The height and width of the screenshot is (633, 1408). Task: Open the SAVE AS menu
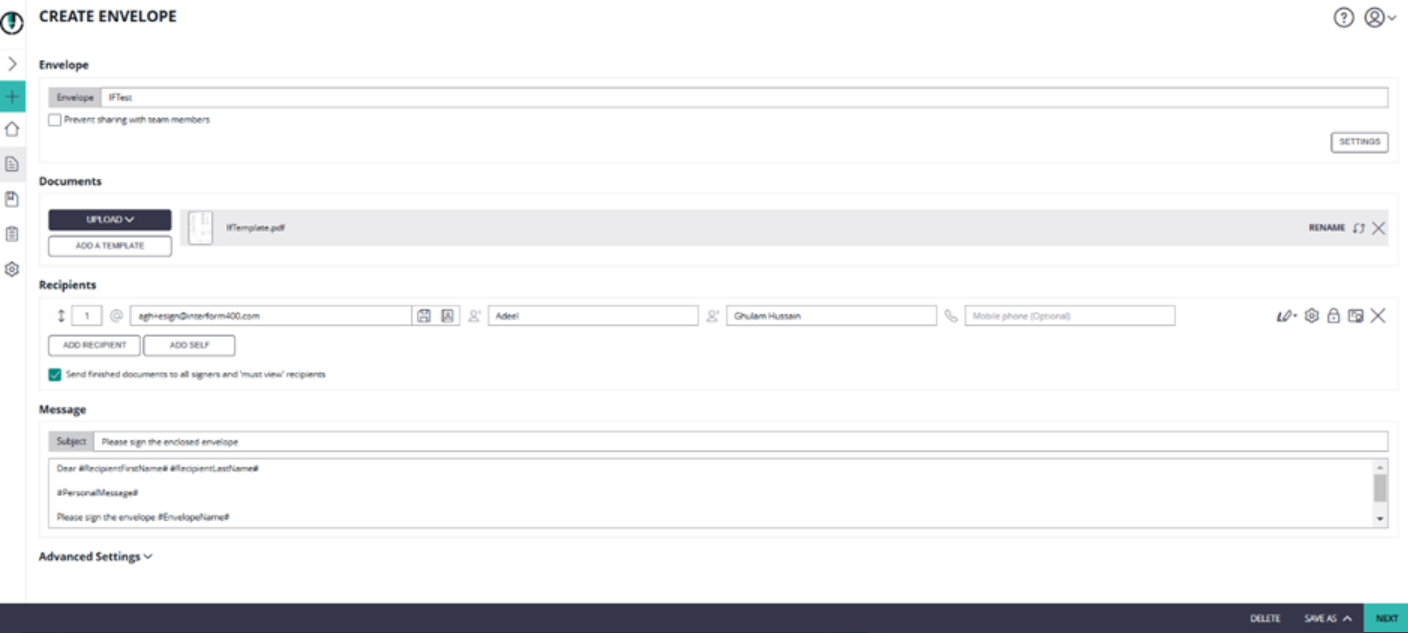tap(1328, 619)
